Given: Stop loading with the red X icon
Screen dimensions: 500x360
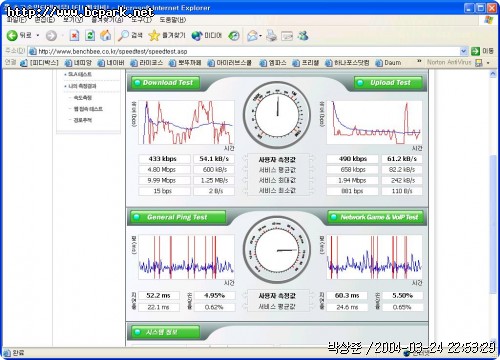Looking at the screenshot, I should (x=74, y=35).
